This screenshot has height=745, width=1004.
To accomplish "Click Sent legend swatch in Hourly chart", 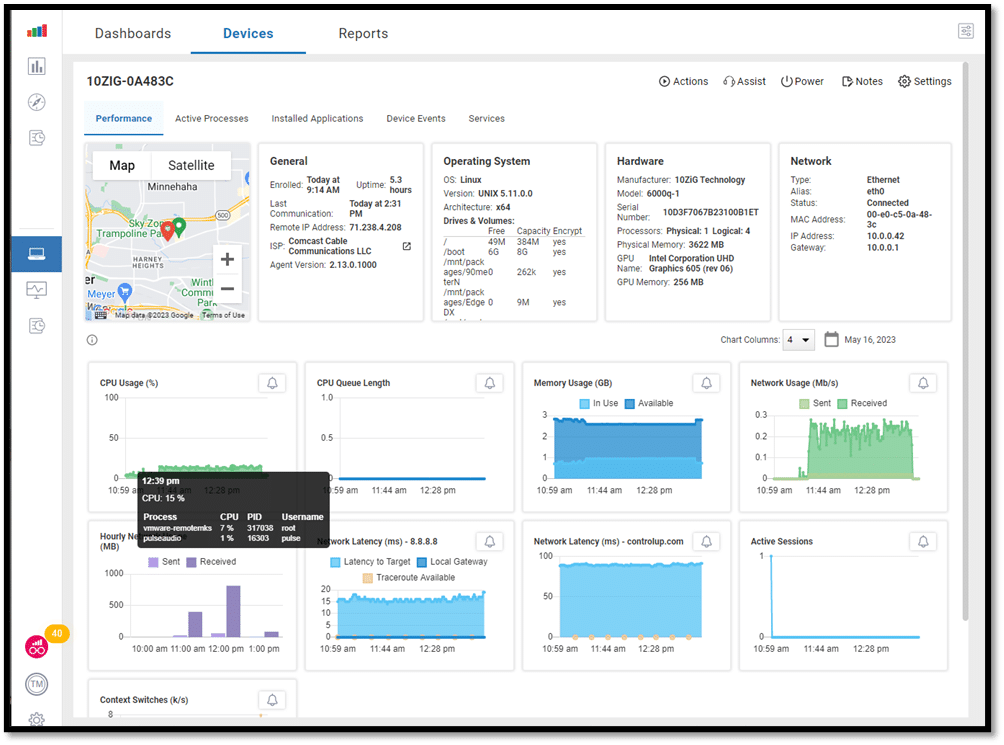I will click(153, 563).
